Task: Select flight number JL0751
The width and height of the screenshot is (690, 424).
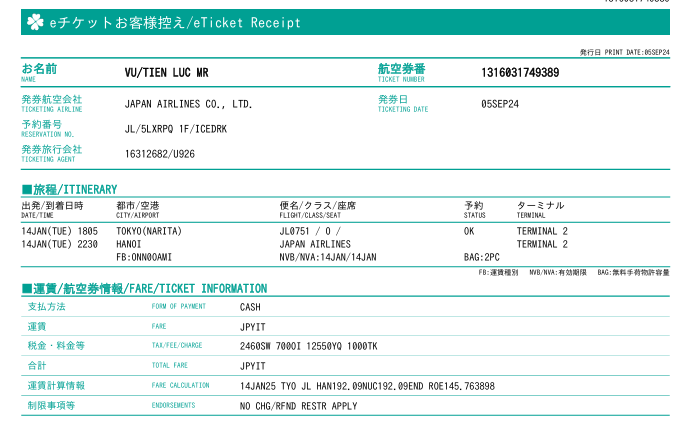Action: point(296,231)
